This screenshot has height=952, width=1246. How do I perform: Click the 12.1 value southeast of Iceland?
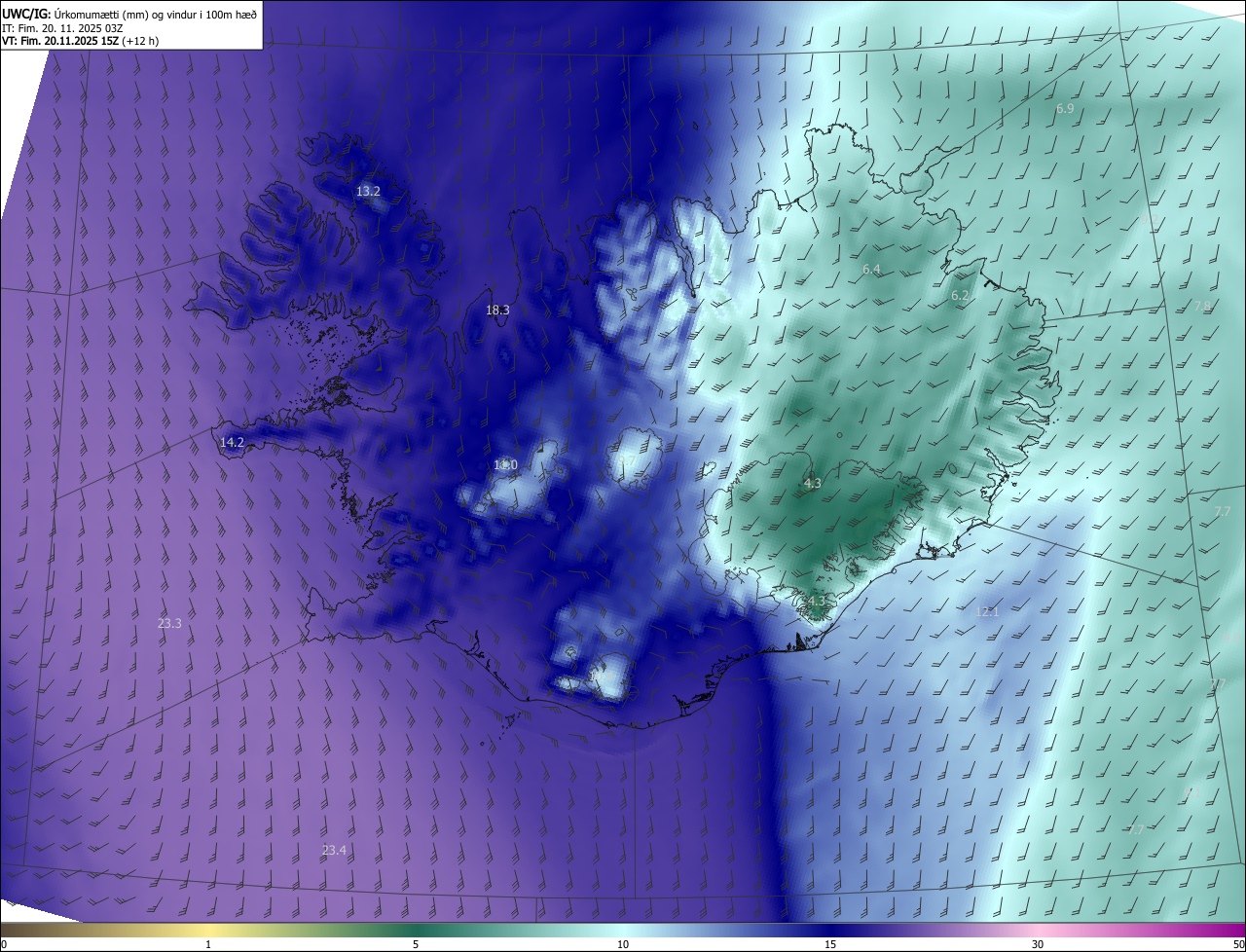coord(987,612)
